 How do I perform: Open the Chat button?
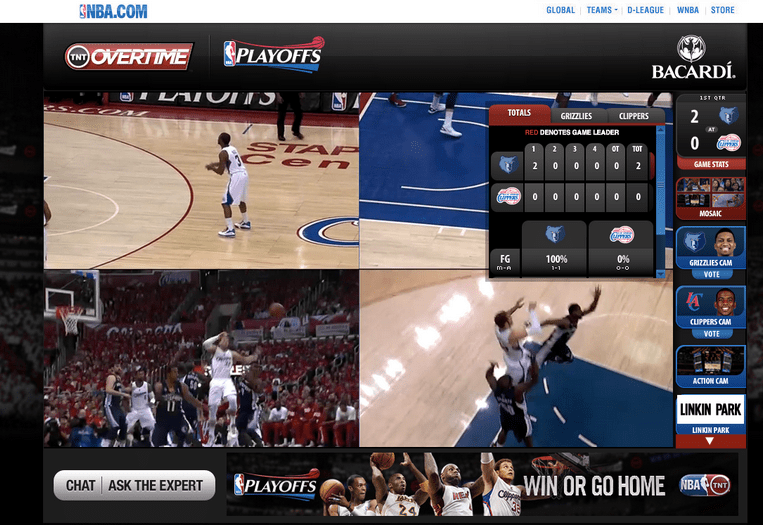(x=80, y=486)
